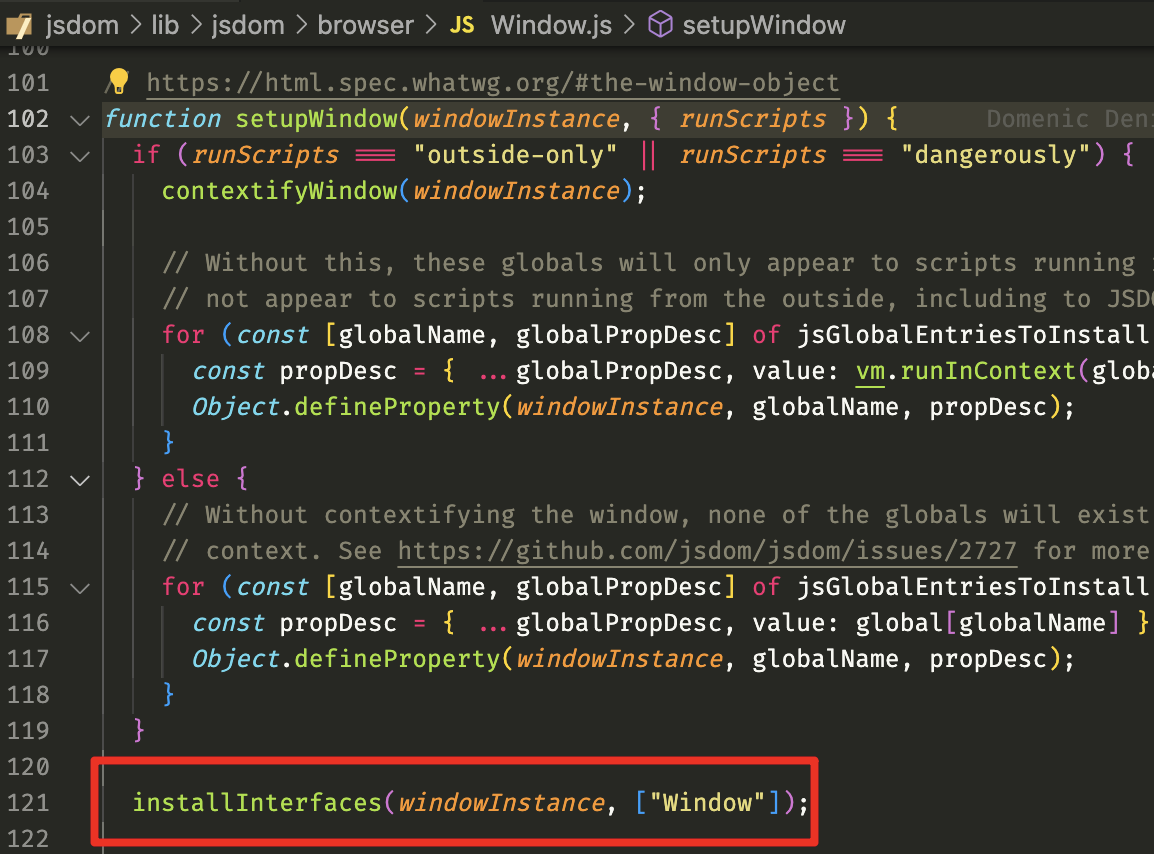Click runInContext on line 109
The width and height of the screenshot is (1154, 854).
988,371
